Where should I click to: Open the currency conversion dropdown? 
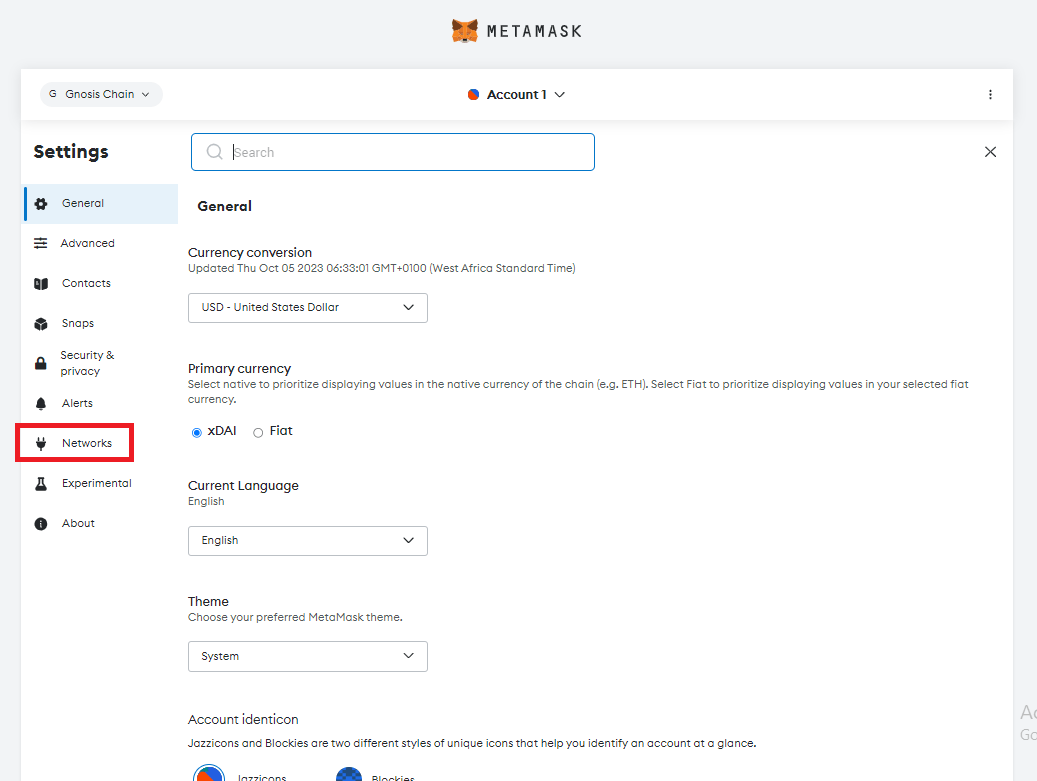click(x=307, y=308)
